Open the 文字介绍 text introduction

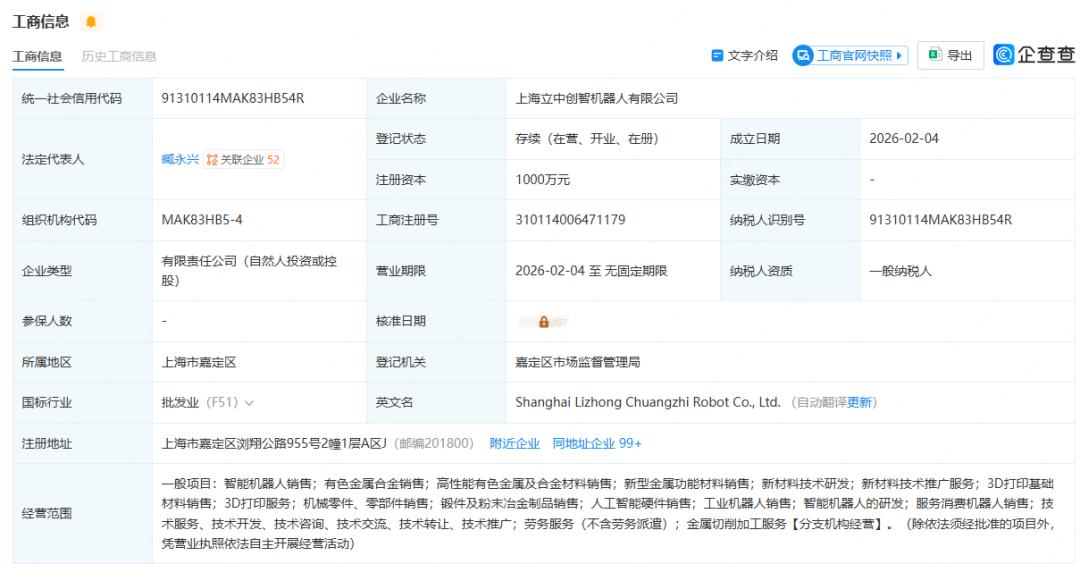[x=744, y=55]
